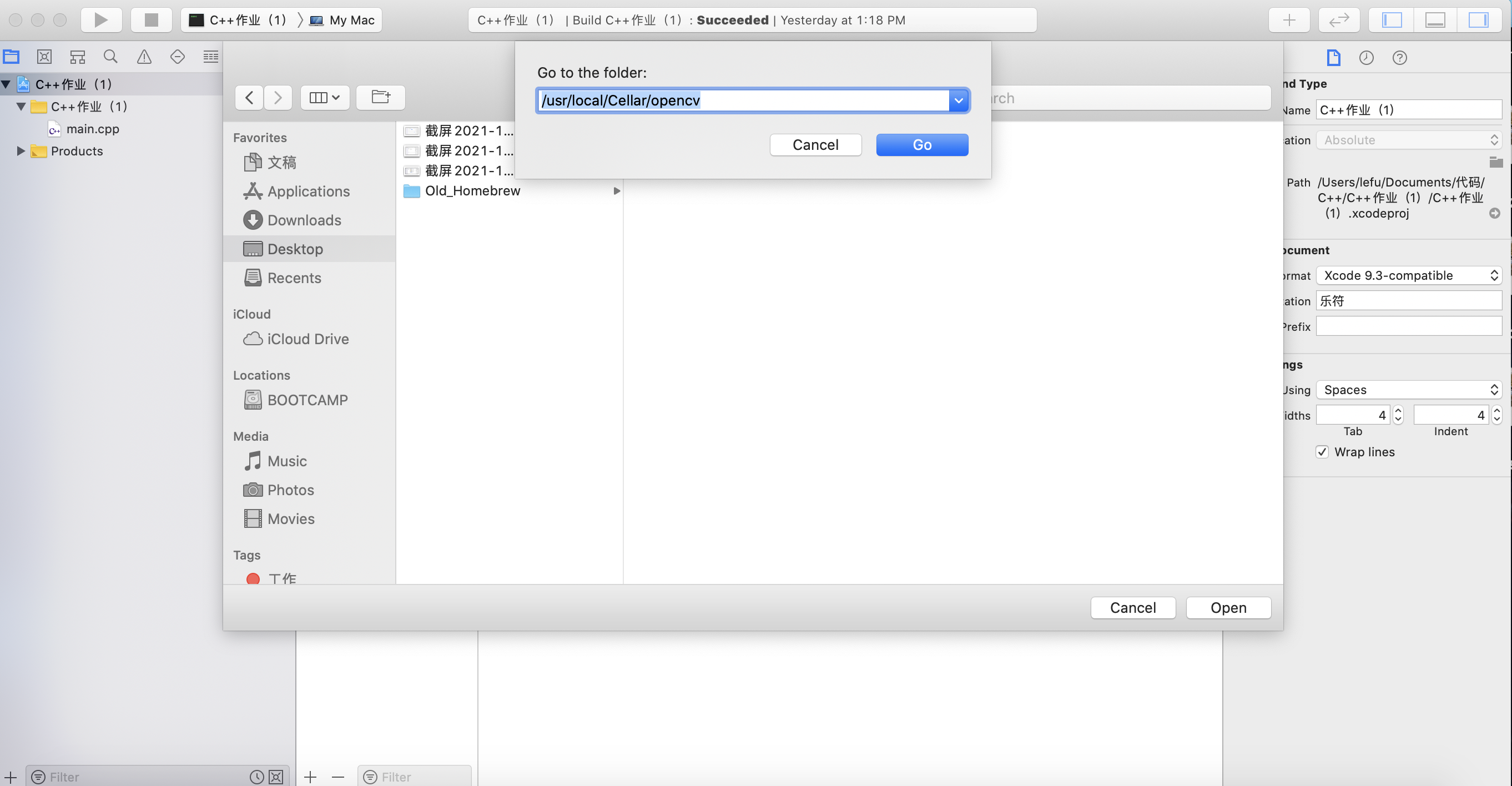Select Downloads in Favorites sidebar
The width and height of the screenshot is (1512, 786).
[304, 220]
